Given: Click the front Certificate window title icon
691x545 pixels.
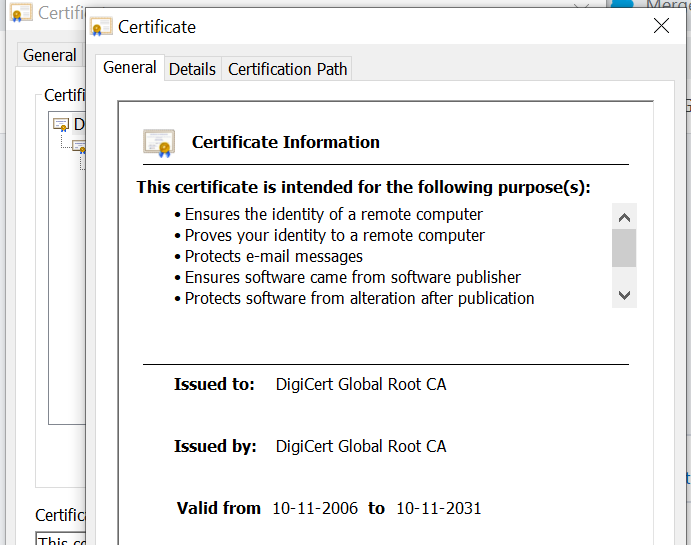Looking at the screenshot, I should (101, 27).
